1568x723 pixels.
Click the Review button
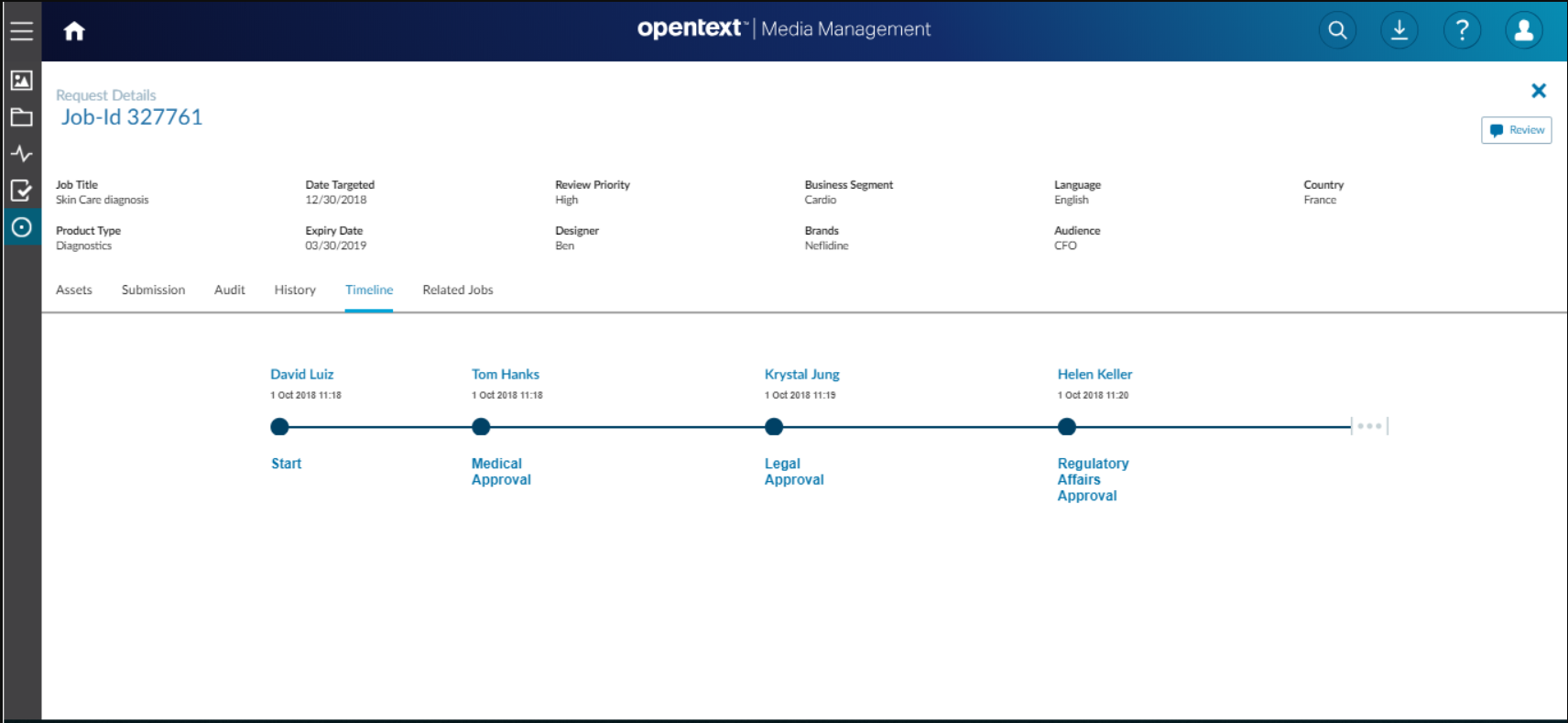(x=1517, y=130)
